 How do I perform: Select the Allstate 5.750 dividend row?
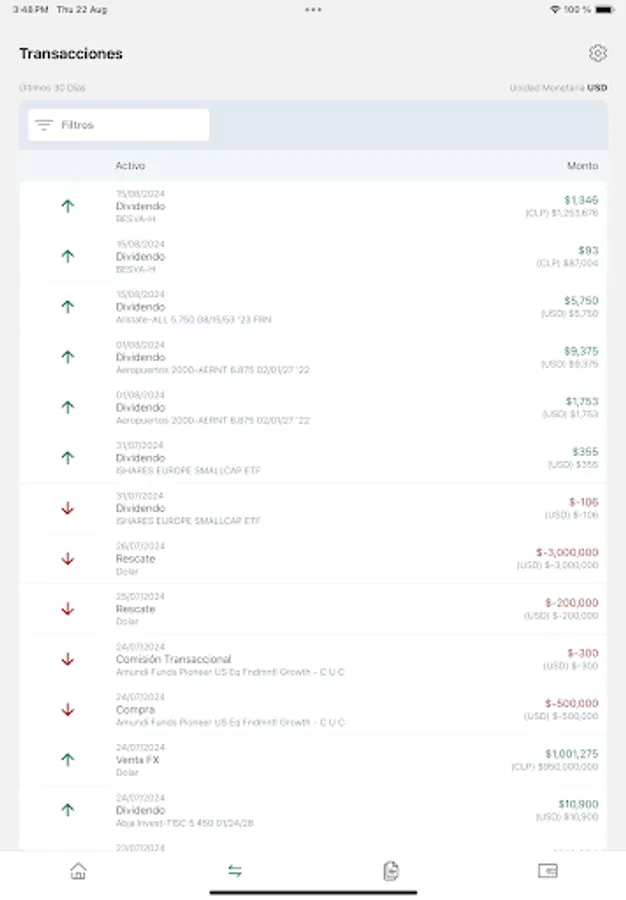coord(313,307)
